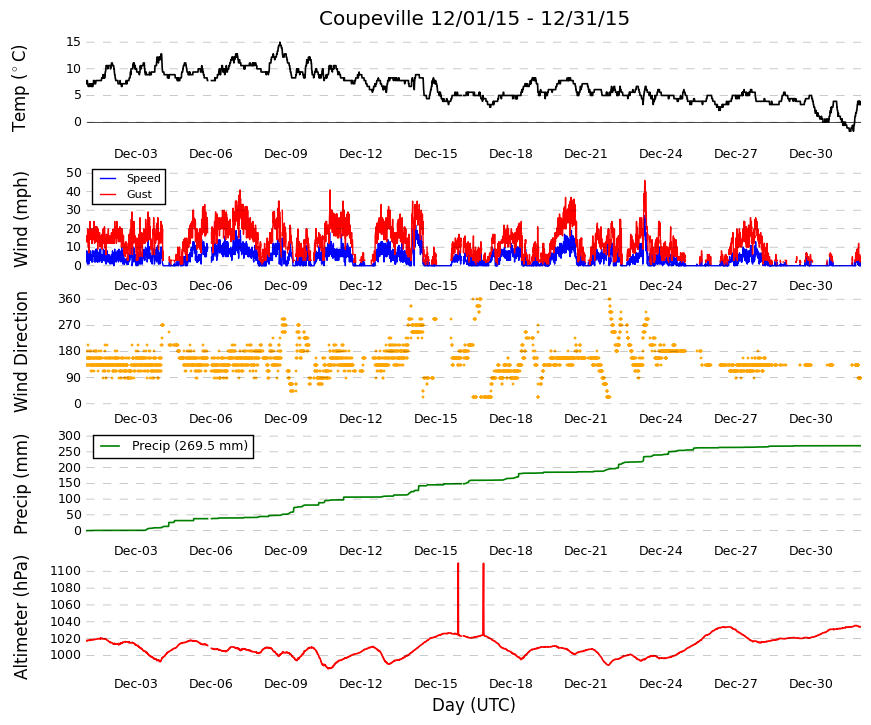The height and width of the screenshot is (725, 871).
Task: Click the green Precip legend line sample
Action: tap(109, 447)
